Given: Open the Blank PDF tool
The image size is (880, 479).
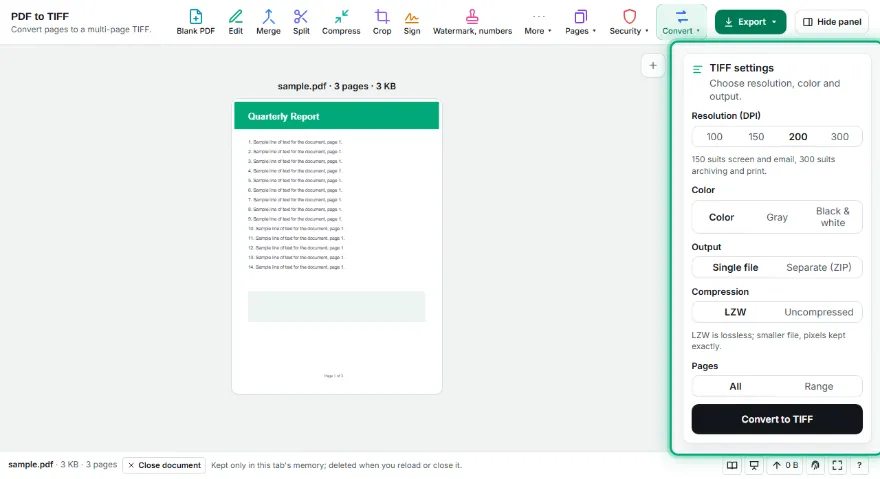Looking at the screenshot, I should pos(195,22).
